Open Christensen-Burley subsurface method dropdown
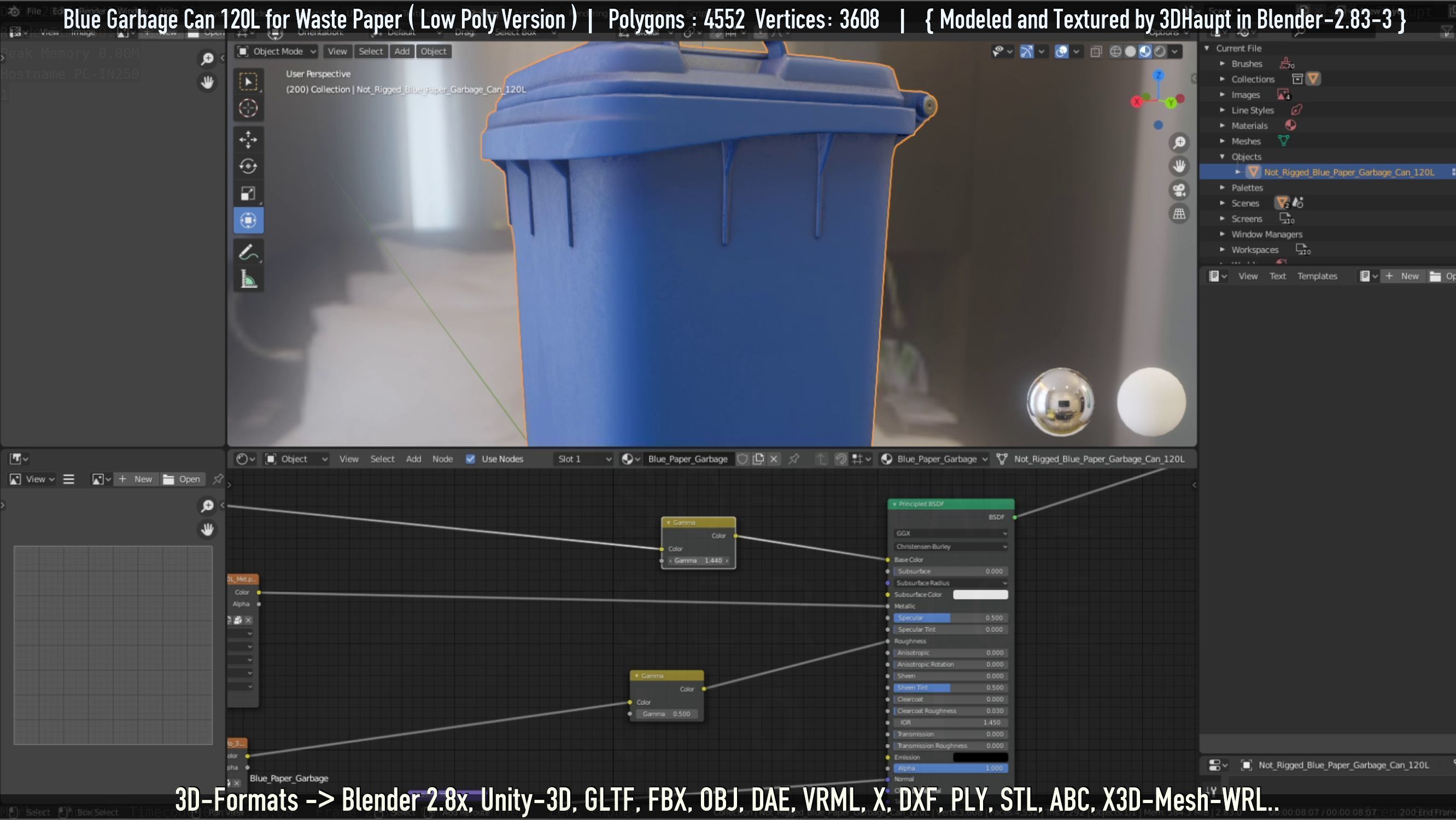1456x820 pixels. pyautogui.click(x=951, y=546)
